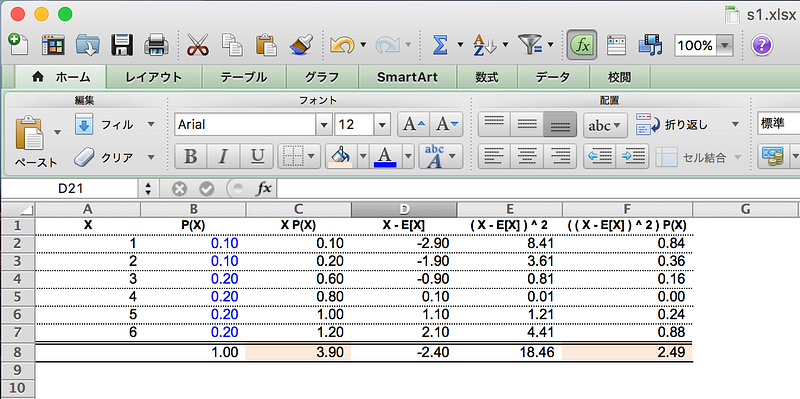Undo the last action
800x399 pixels.
click(342, 45)
